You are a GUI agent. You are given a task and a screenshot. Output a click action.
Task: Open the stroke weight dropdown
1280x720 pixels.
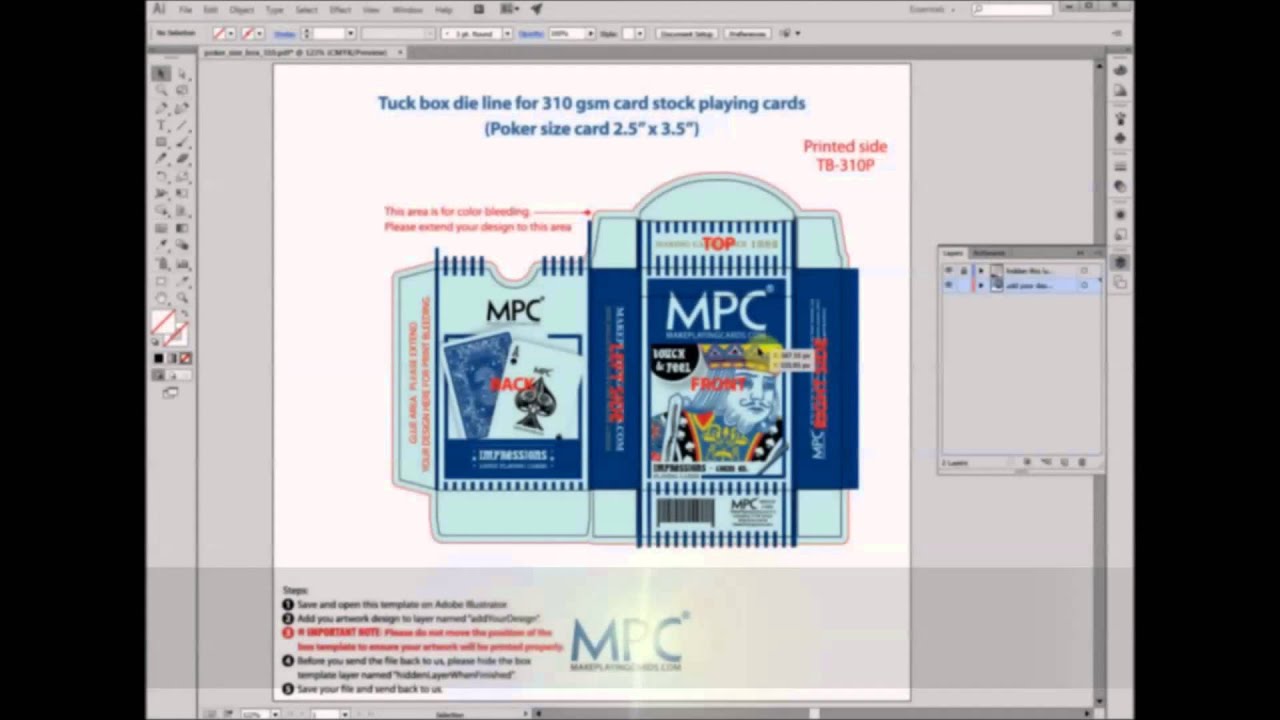(x=350, y=34)
